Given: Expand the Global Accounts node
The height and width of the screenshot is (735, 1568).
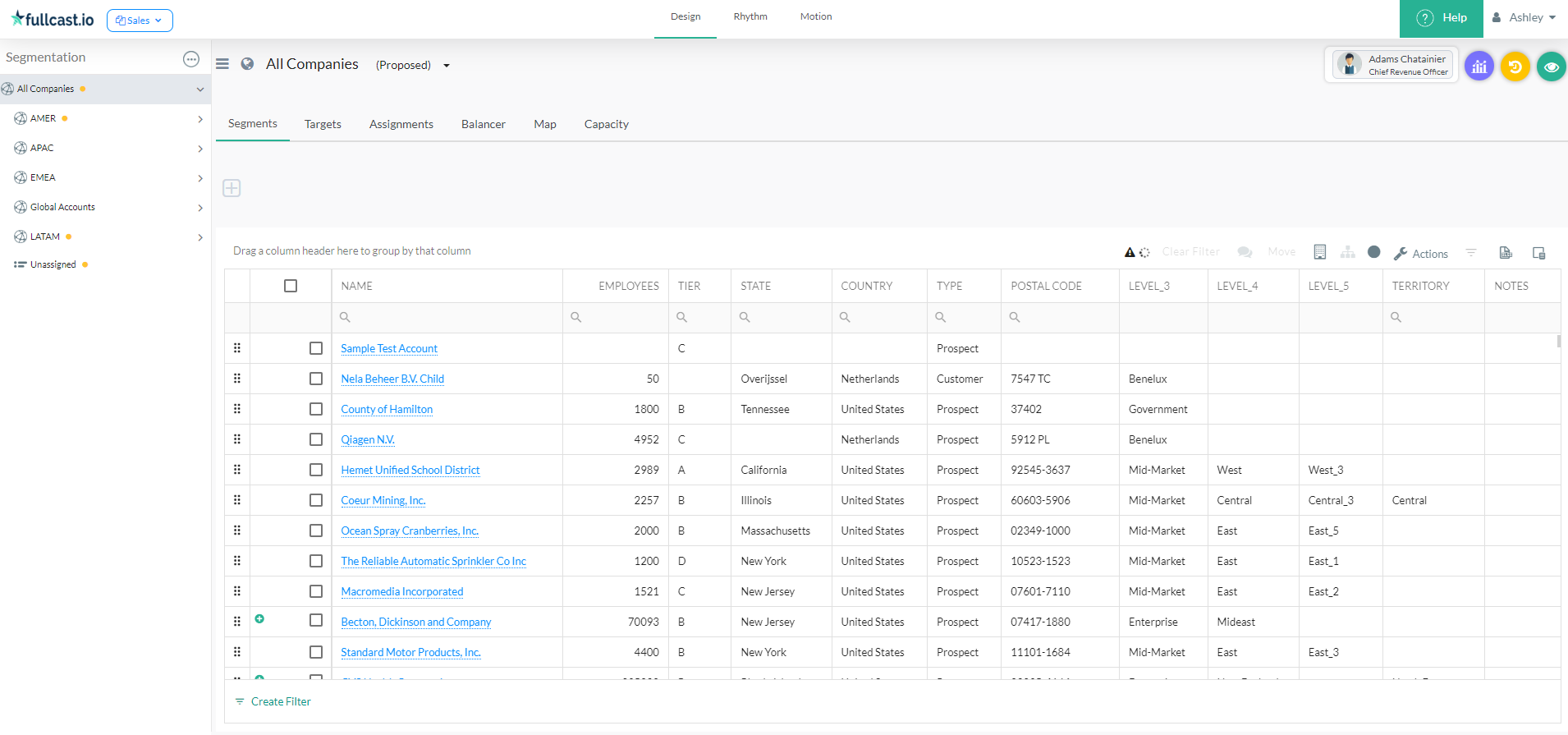Looking at the screenshot, I should point(200,208).
